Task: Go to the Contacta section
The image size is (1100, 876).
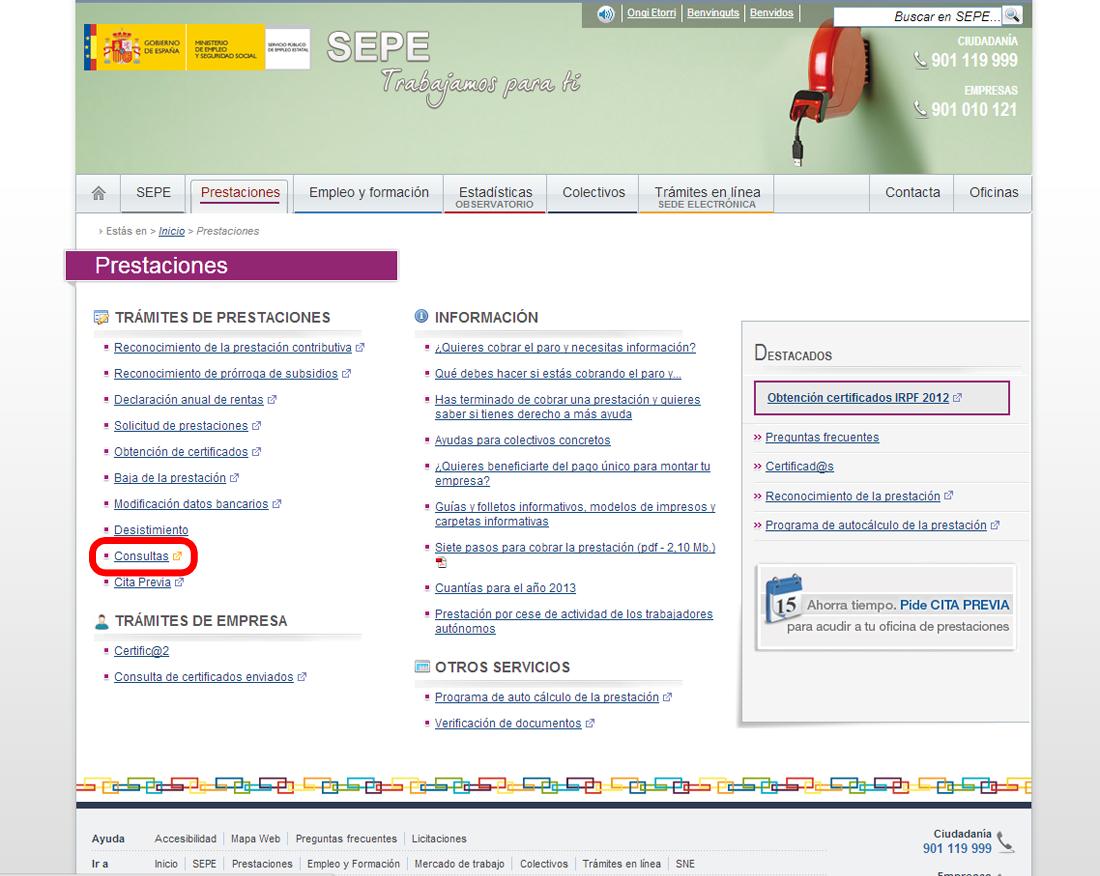Action: click(x=912, y=193)
